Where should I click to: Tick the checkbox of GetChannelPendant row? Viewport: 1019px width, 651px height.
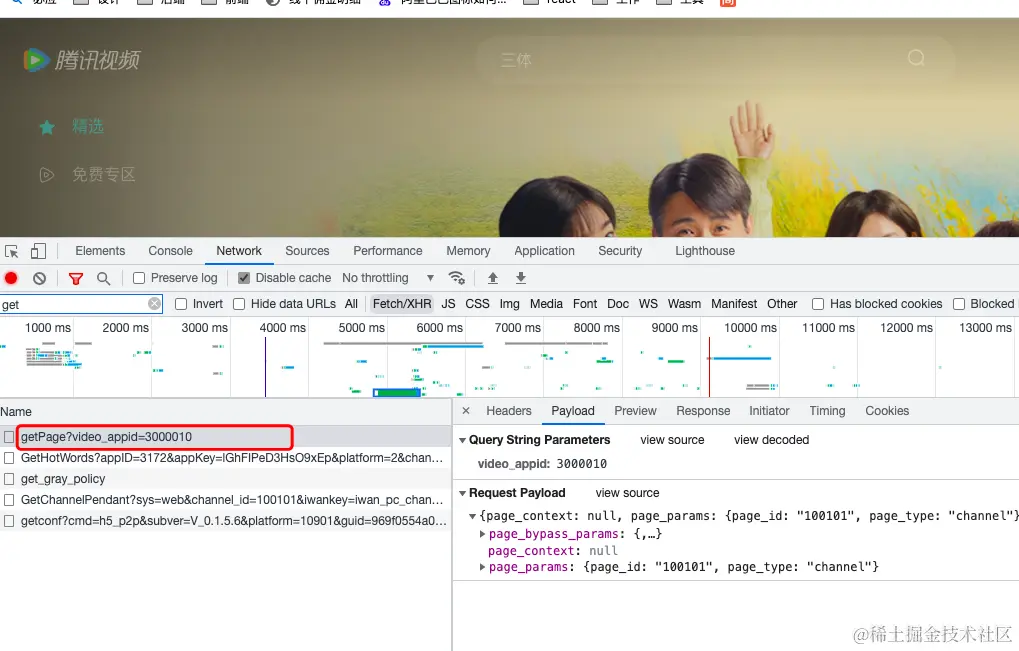click(x=9, y=500)
